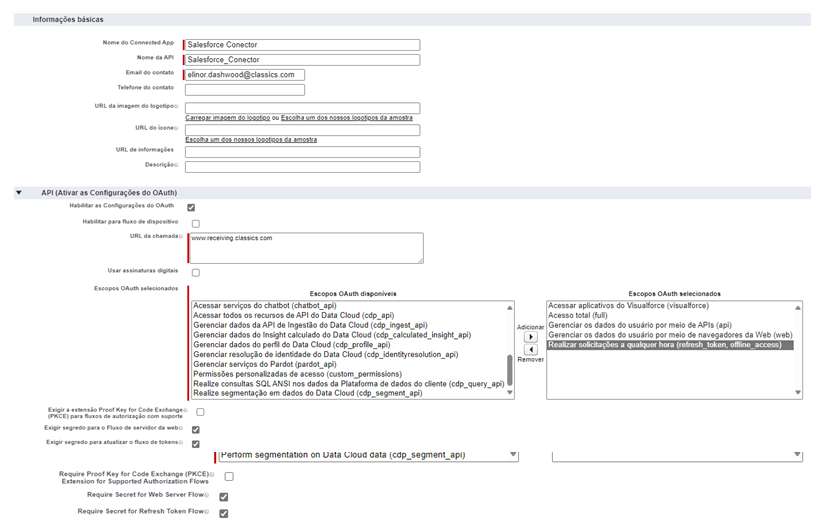Select Acessar todos os recursos de API do Data Cloud
Screen dimensions: 823x520
pyautogui.click(x=293, y=315)
